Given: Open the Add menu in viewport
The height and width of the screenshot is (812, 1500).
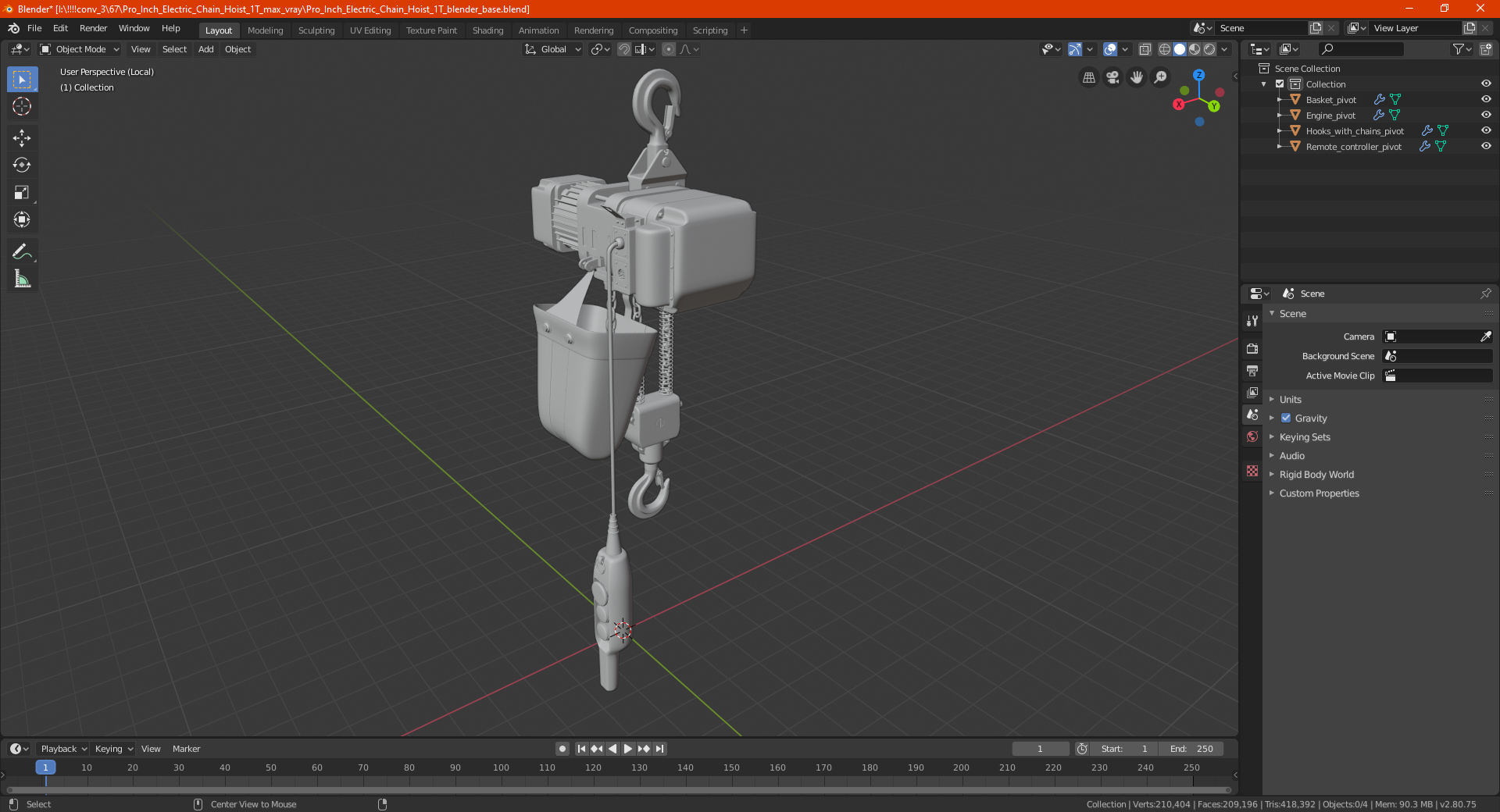Looking at the screenshot, I should pyautogui.click(x=205, y=49).
